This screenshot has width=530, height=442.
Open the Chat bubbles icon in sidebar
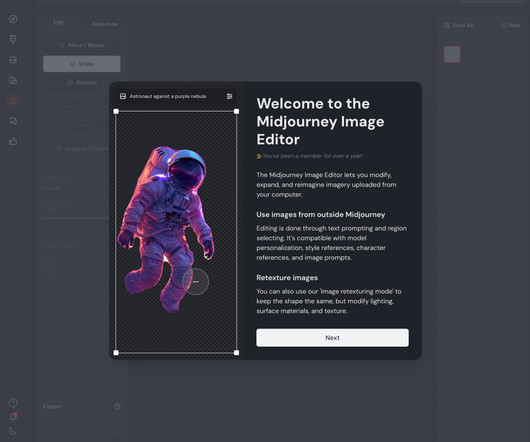(13, 121)
